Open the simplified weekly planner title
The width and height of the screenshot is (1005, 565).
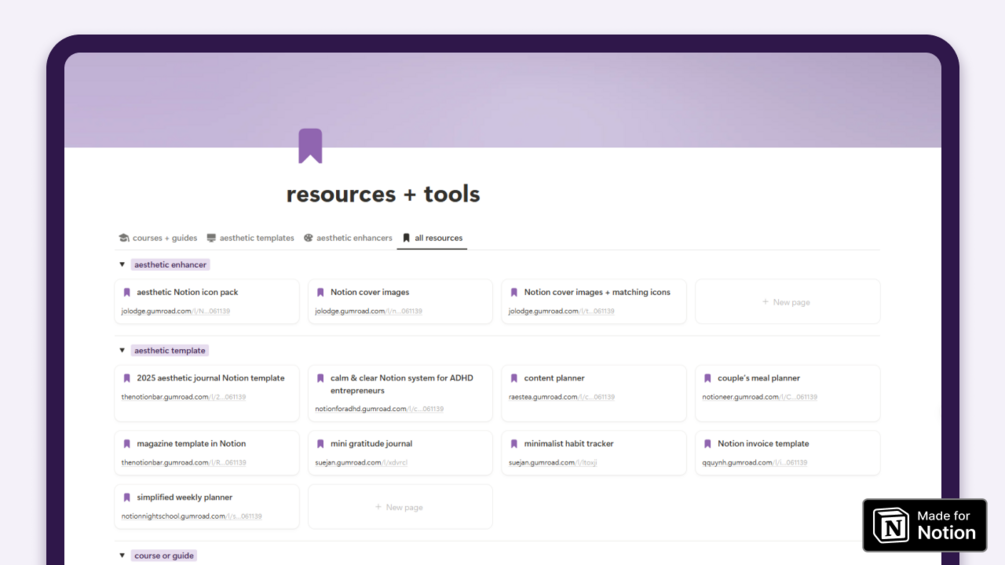[184, 497]
